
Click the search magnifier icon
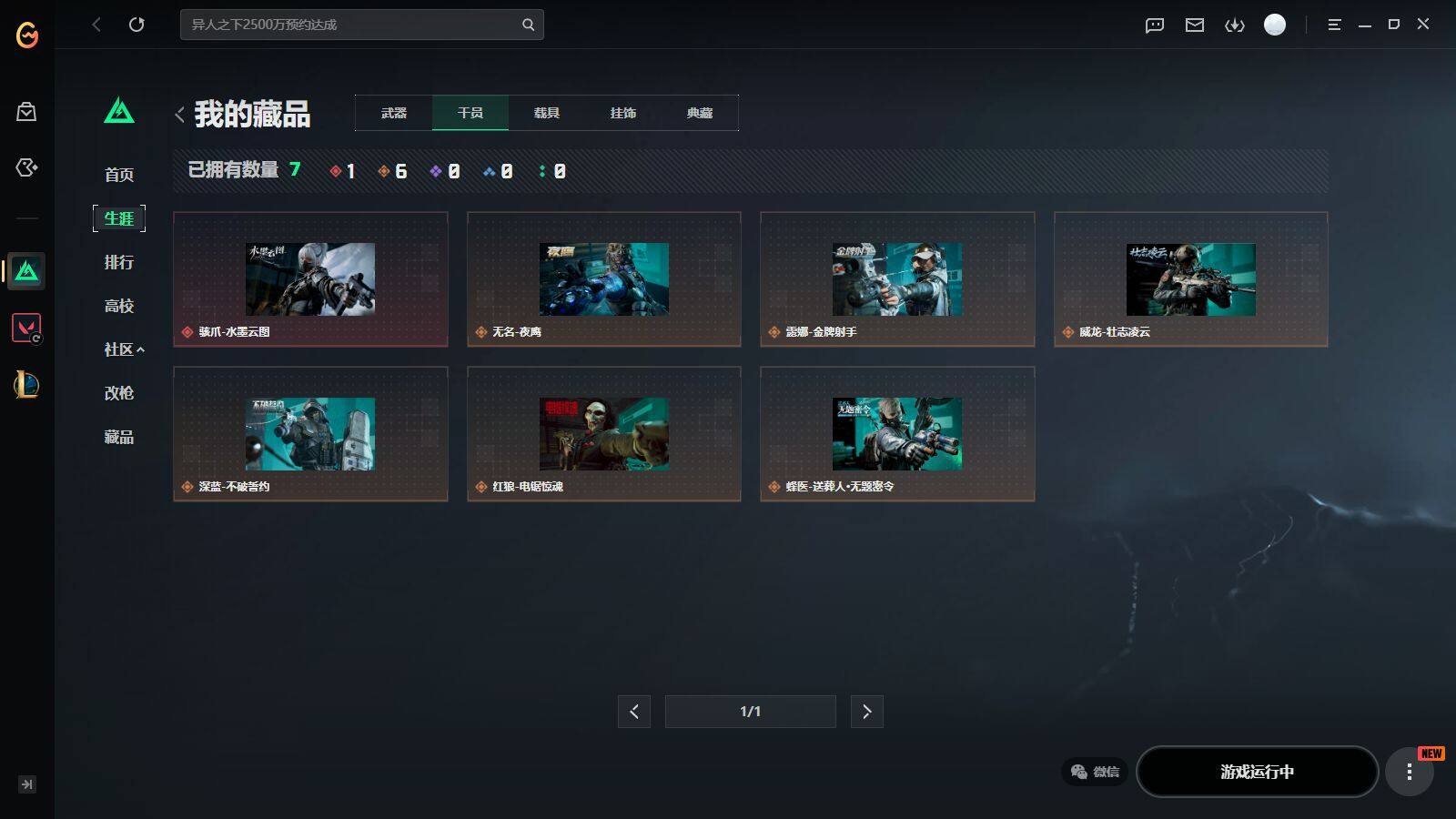pyautogui.click(x=528, y=25)
